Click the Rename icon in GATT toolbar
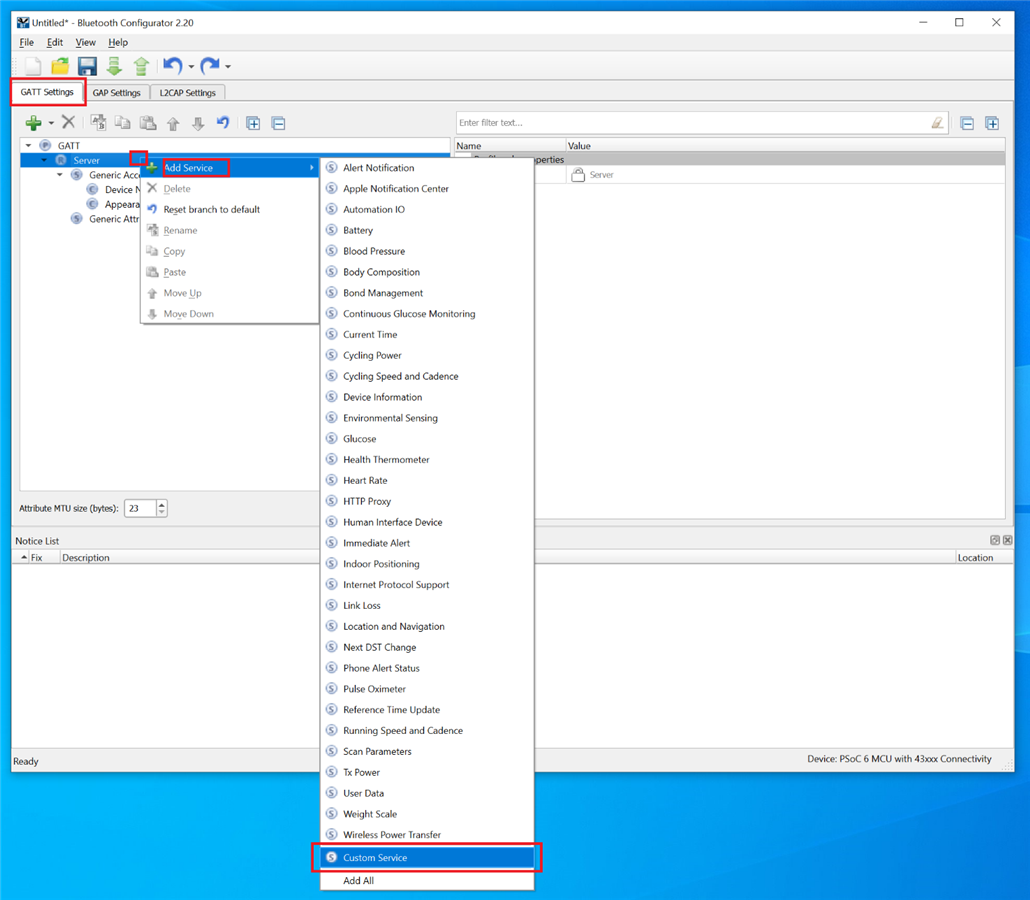Screen dimensions: 1030x900 click(x=99, y=122)
